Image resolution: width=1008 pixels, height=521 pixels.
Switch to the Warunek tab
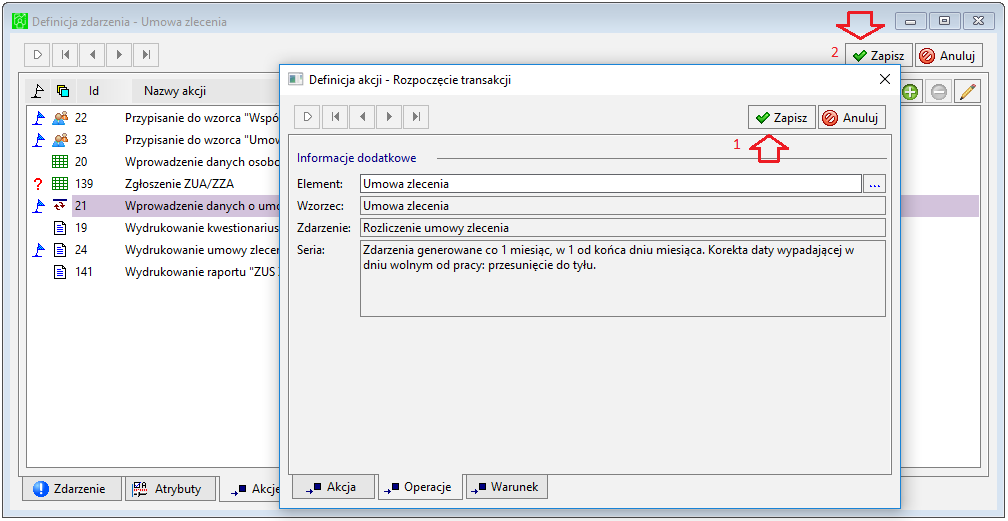[x=507, y=486]
